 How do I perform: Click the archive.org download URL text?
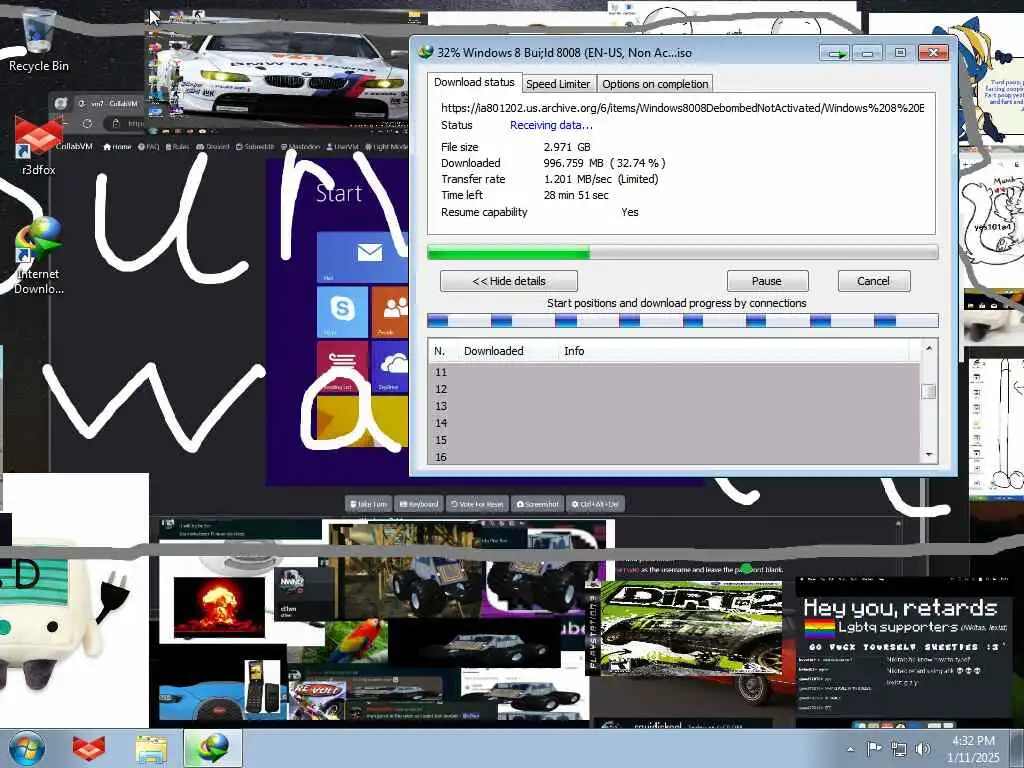pyautogui.click(x=682, y=108)
